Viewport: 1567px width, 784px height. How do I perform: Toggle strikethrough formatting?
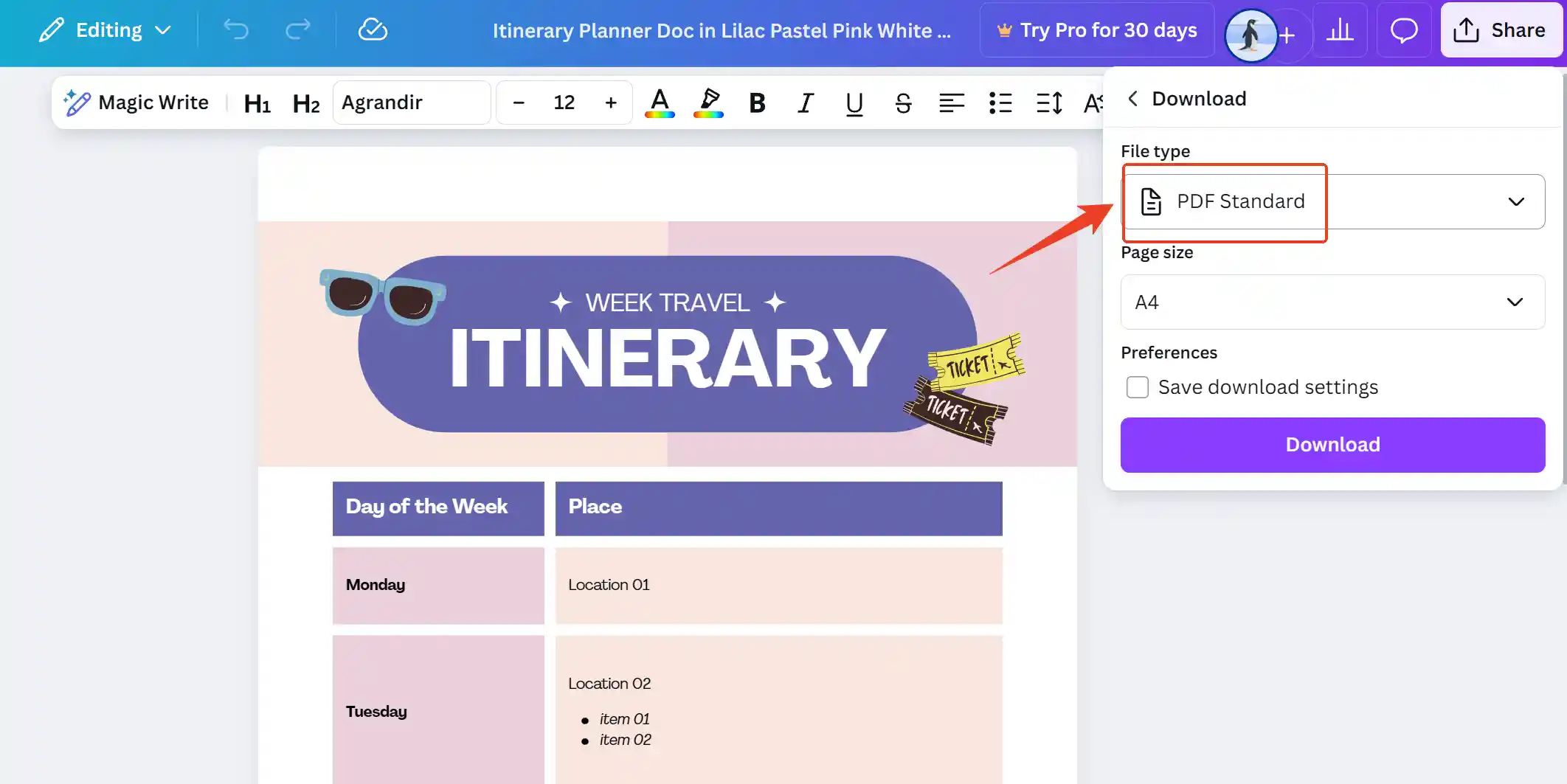(x=903, y=103)
